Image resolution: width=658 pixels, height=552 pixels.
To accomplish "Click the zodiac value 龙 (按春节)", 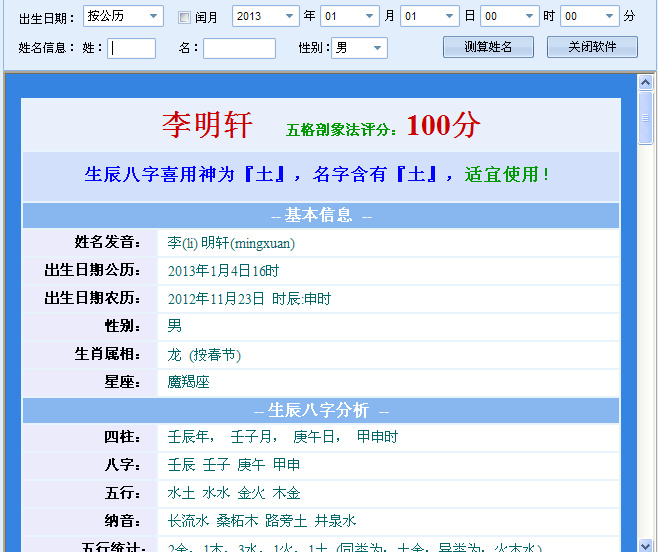I will [204, 355].
